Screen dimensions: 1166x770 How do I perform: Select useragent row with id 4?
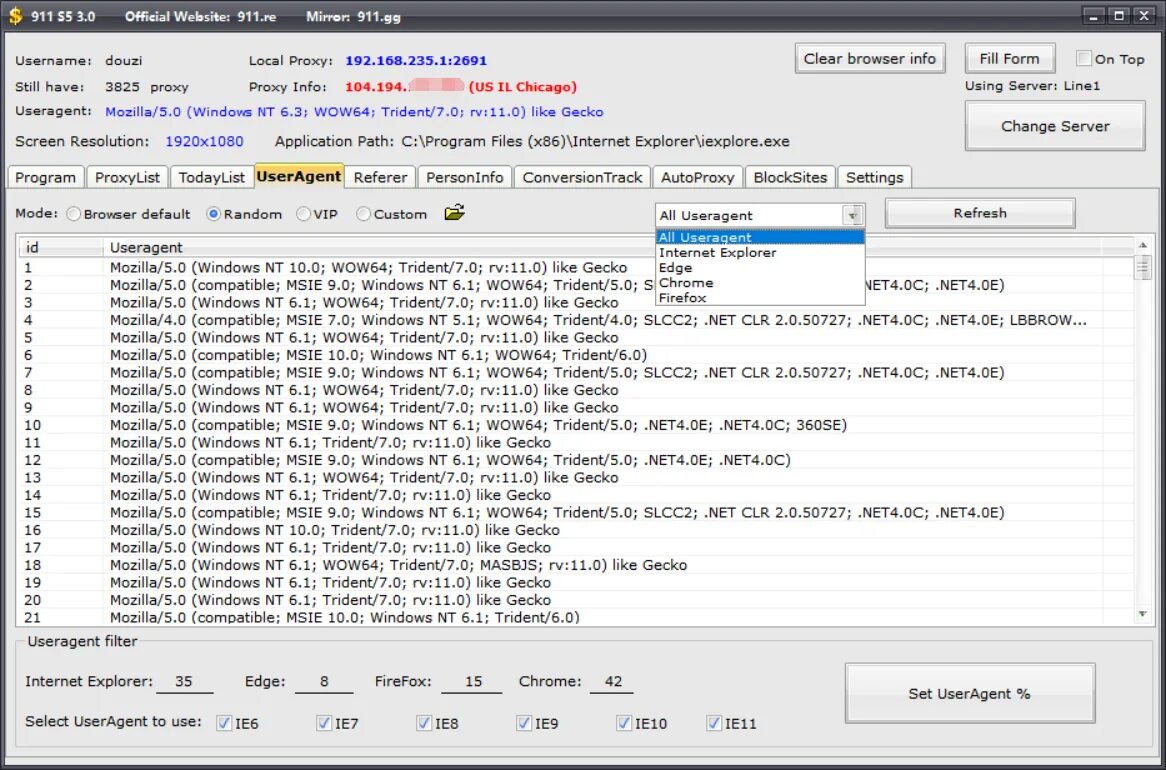[x=576, y=320]
